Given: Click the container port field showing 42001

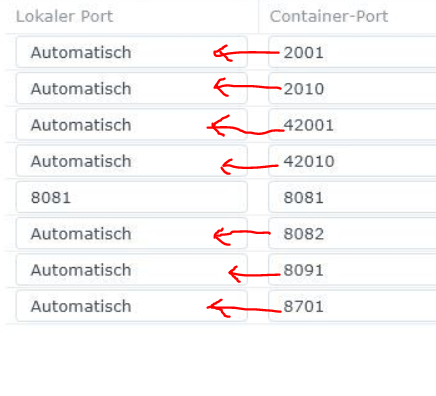Looking at the screenshot, I should tap(352, 125).
